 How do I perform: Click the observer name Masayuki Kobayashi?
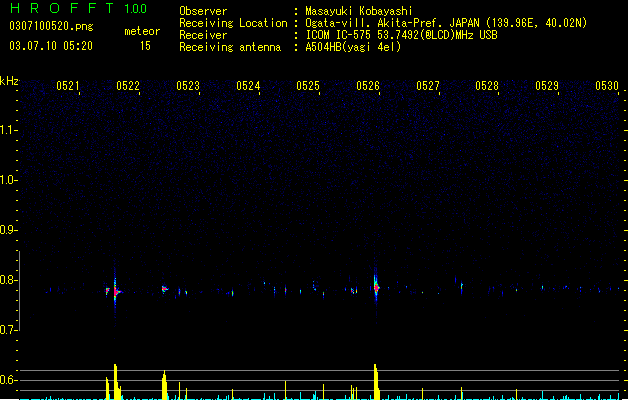coord(359,11)
